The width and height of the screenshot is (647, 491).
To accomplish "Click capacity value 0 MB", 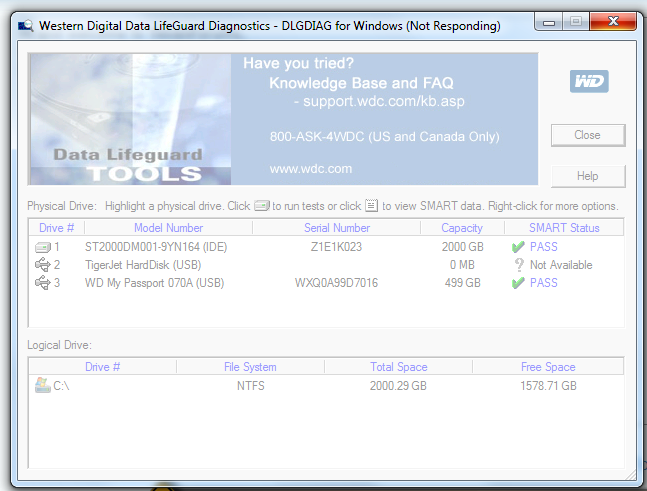I will point(462,264).
